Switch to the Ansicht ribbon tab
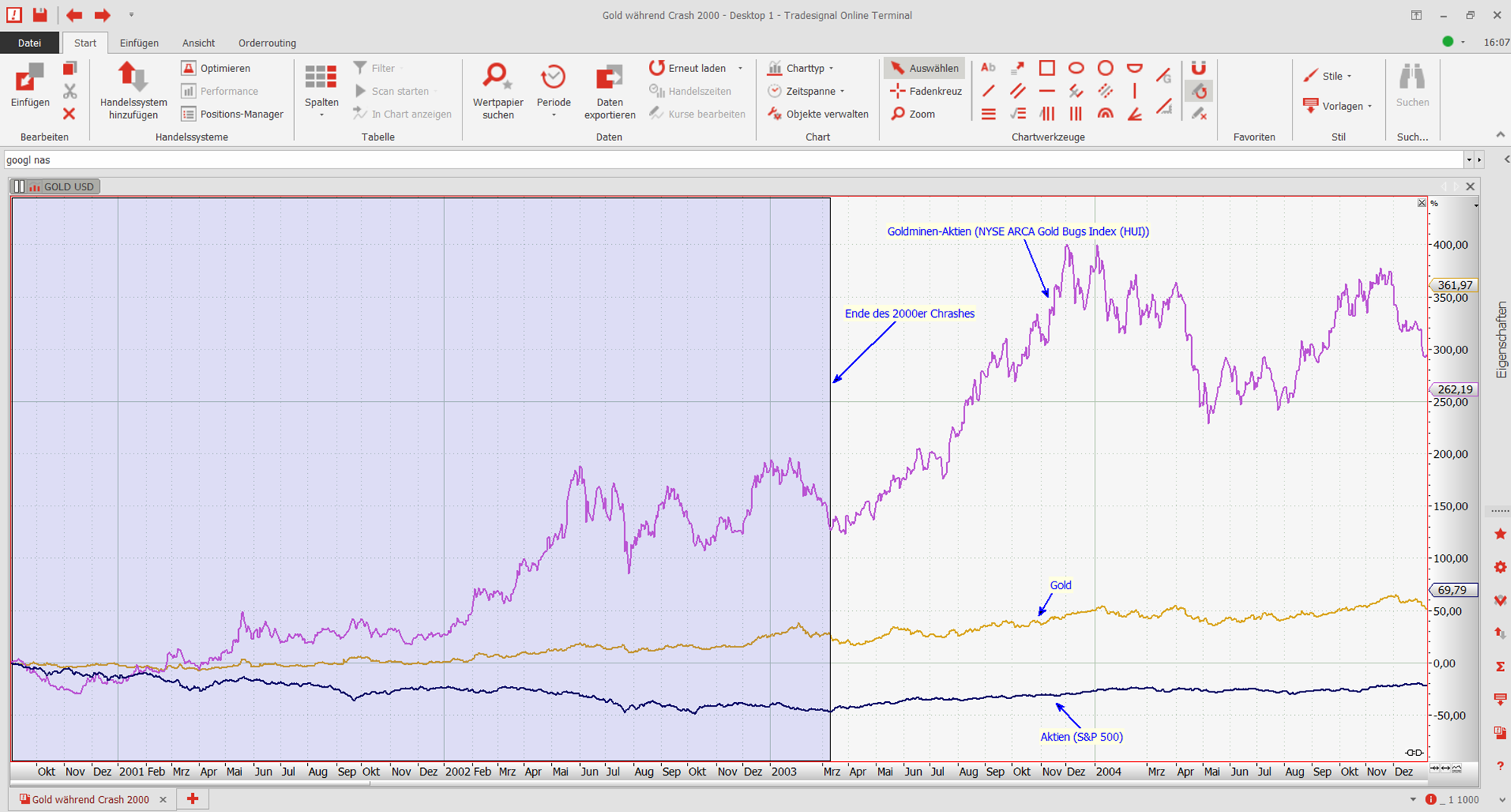Viewport: 1511px width, 812px height. [198, 43]
